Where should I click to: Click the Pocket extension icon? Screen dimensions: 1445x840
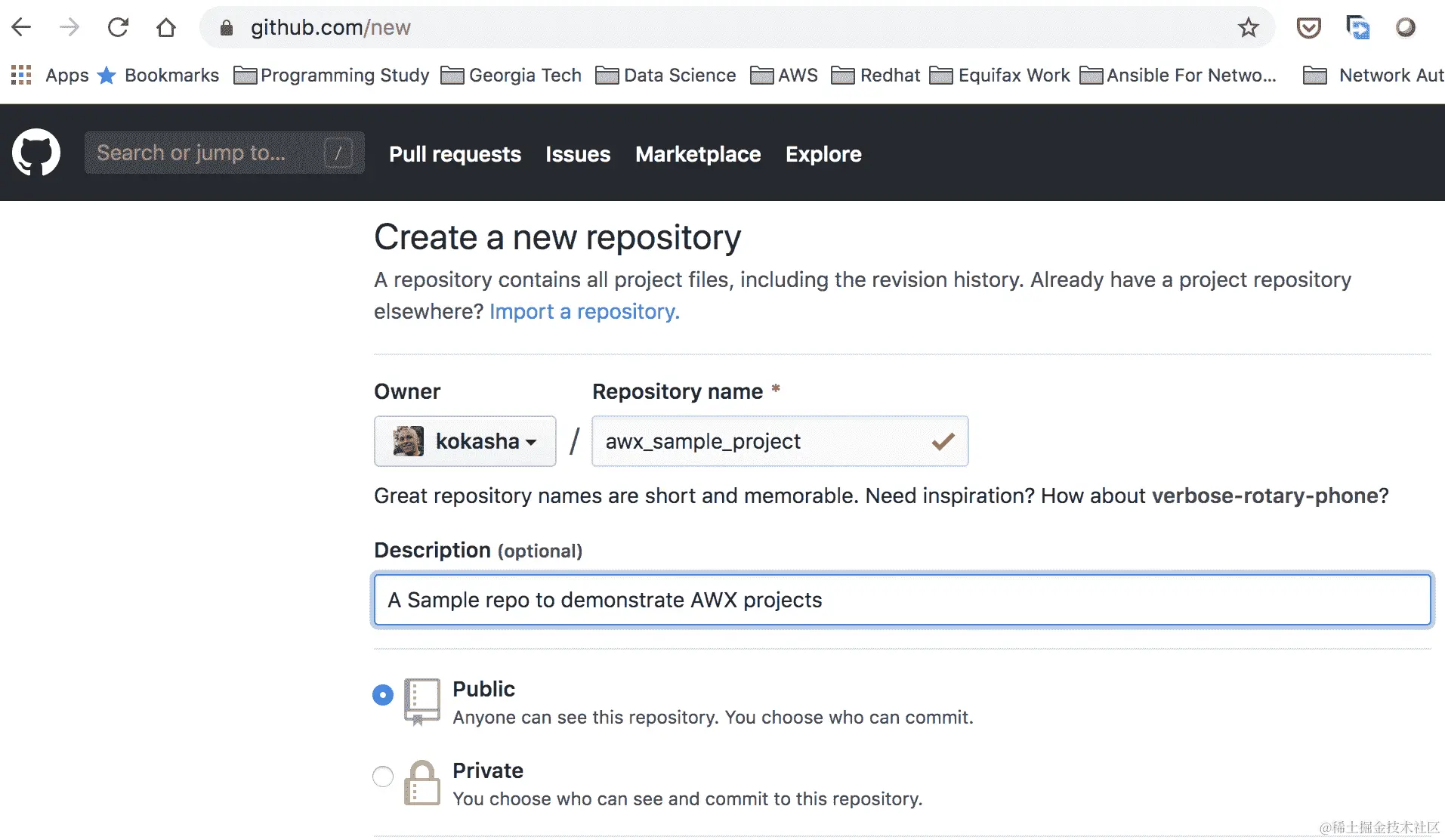point(1308,28)
